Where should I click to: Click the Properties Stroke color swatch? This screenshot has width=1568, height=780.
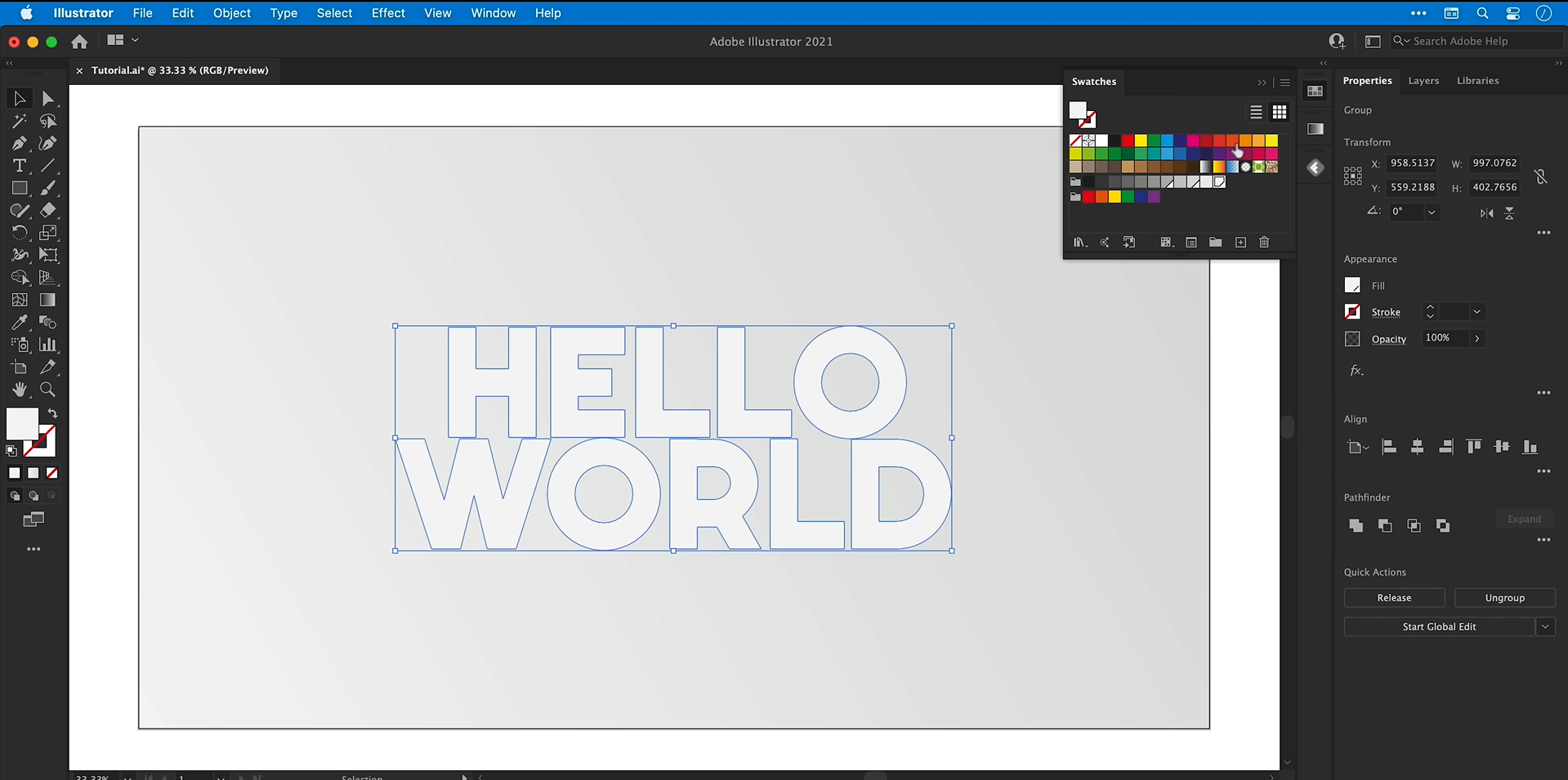point(1352,312)
